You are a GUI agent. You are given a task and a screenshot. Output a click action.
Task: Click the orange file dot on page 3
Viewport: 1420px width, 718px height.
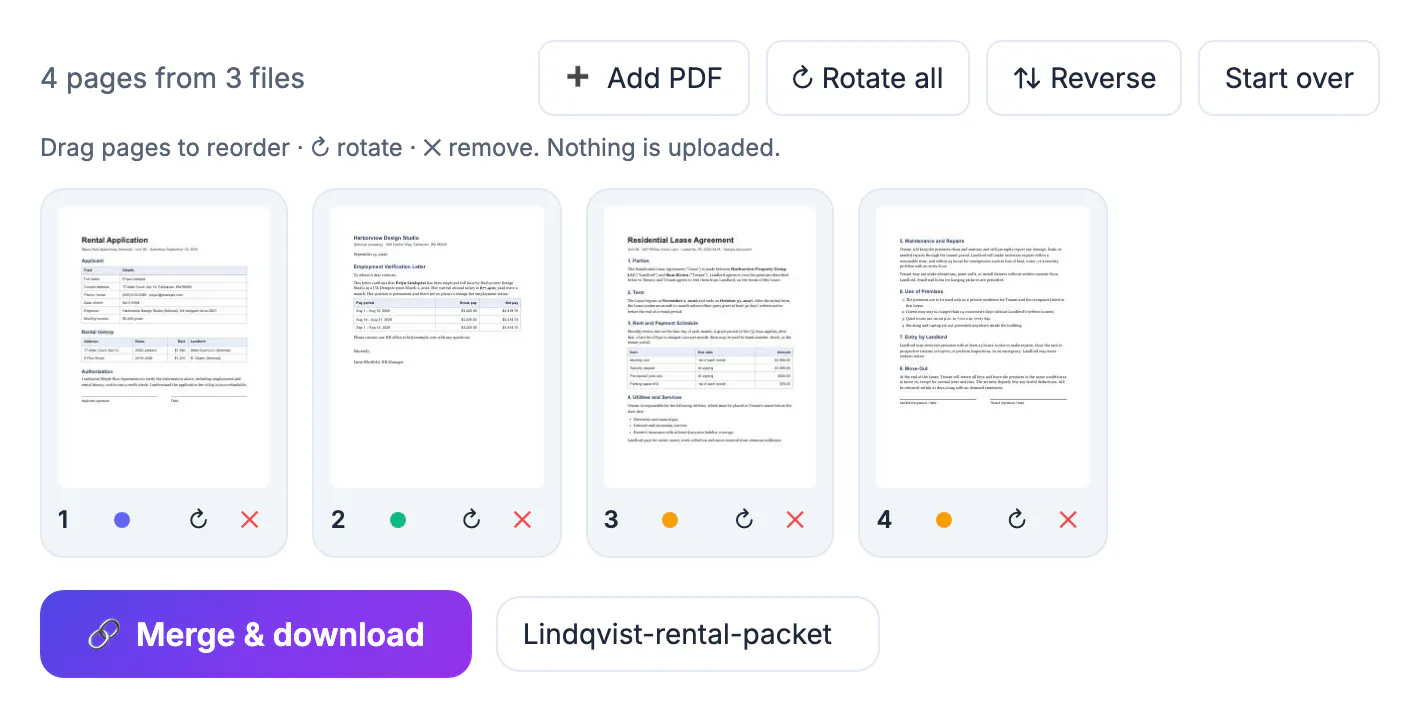click(670, 520)
